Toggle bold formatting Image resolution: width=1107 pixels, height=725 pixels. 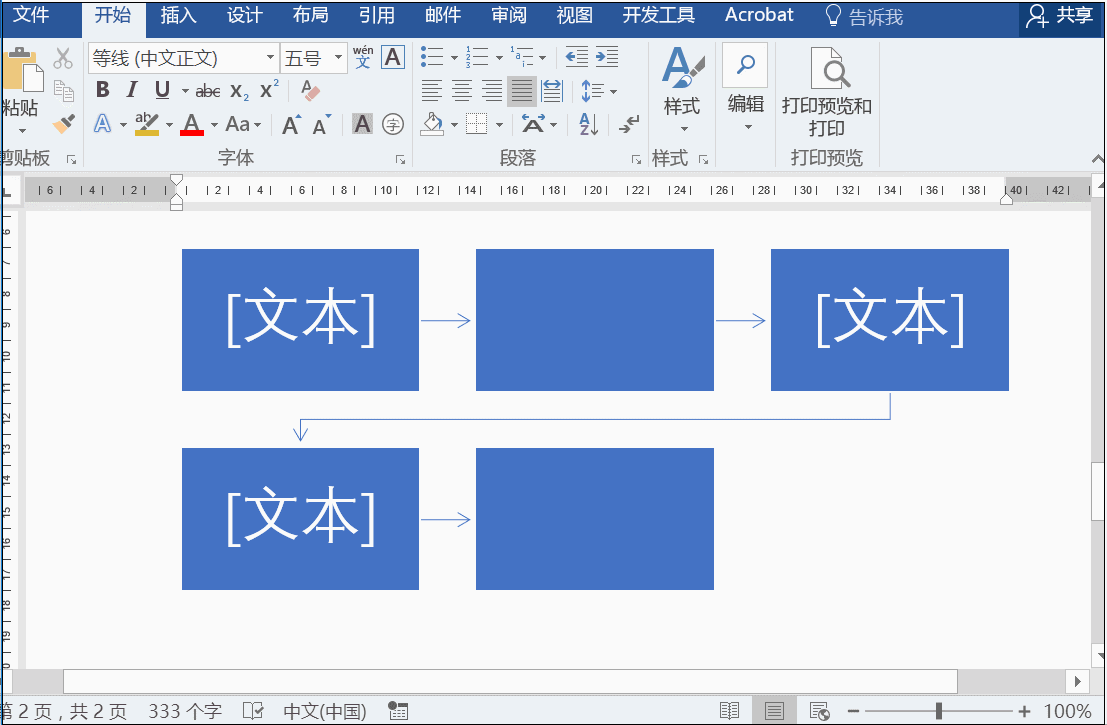pos(103,90)
